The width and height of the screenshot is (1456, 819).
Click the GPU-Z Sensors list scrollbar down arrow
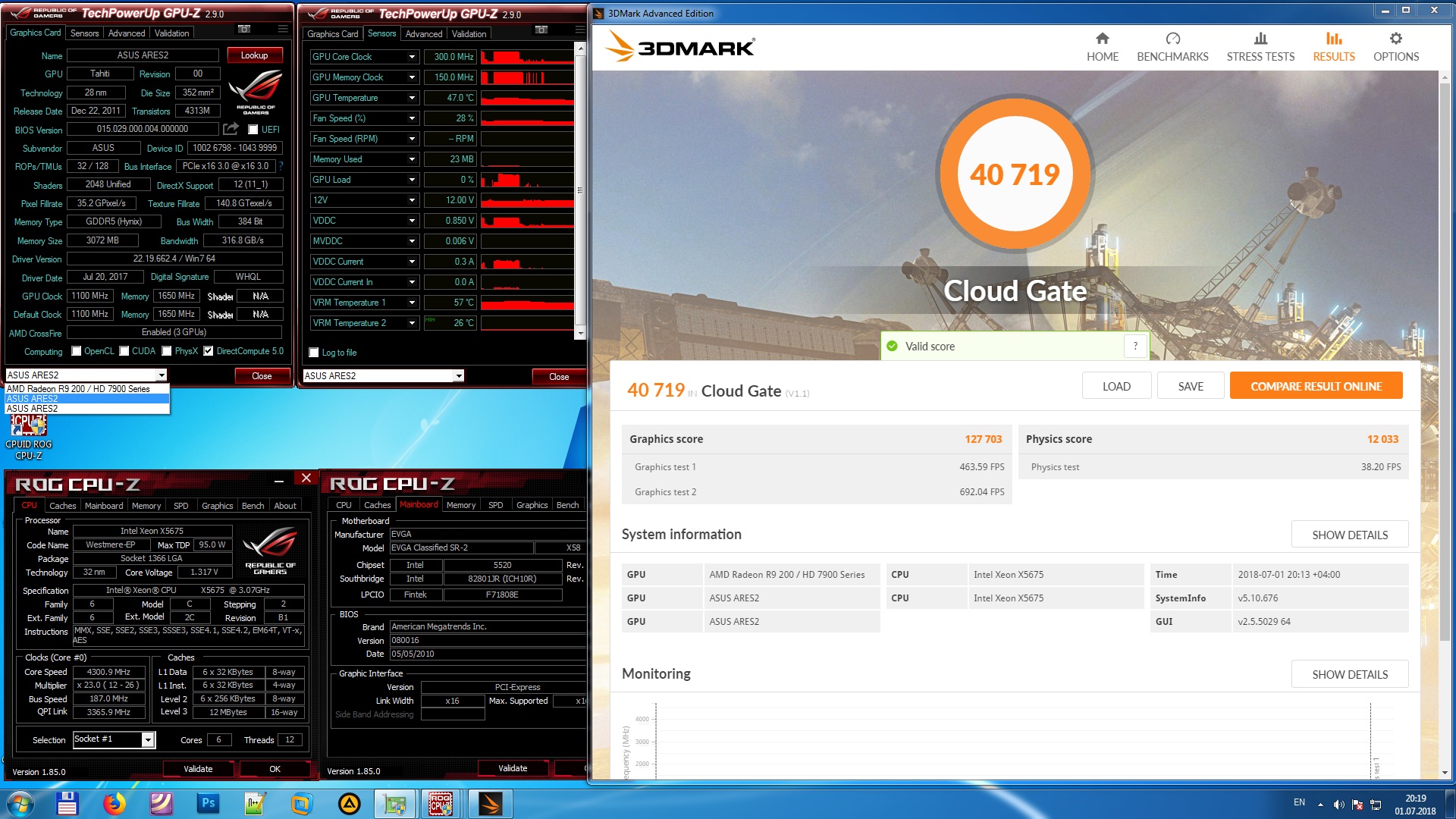click(x=581, y=333)
